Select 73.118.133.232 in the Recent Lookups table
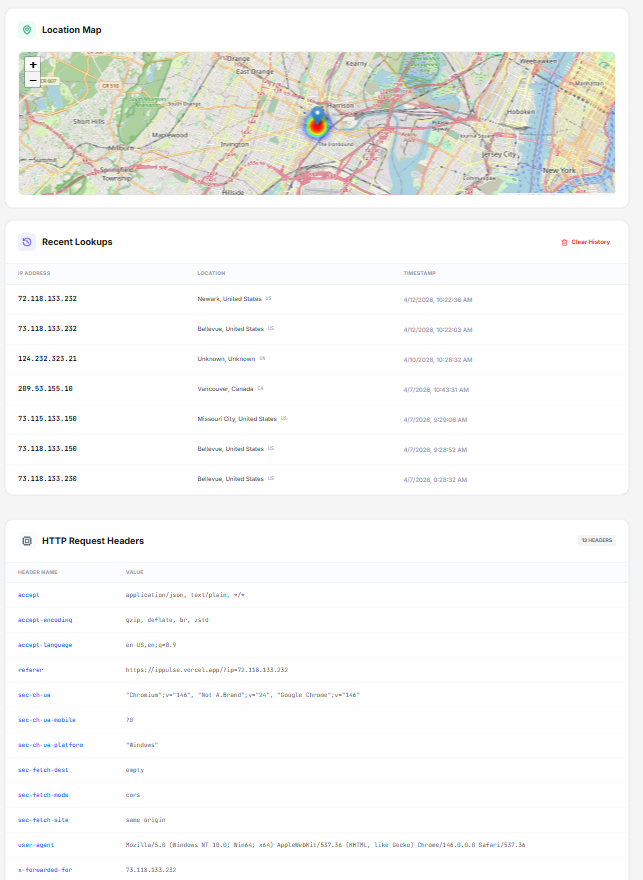The image size is (643, 880). tap(47, 329)
